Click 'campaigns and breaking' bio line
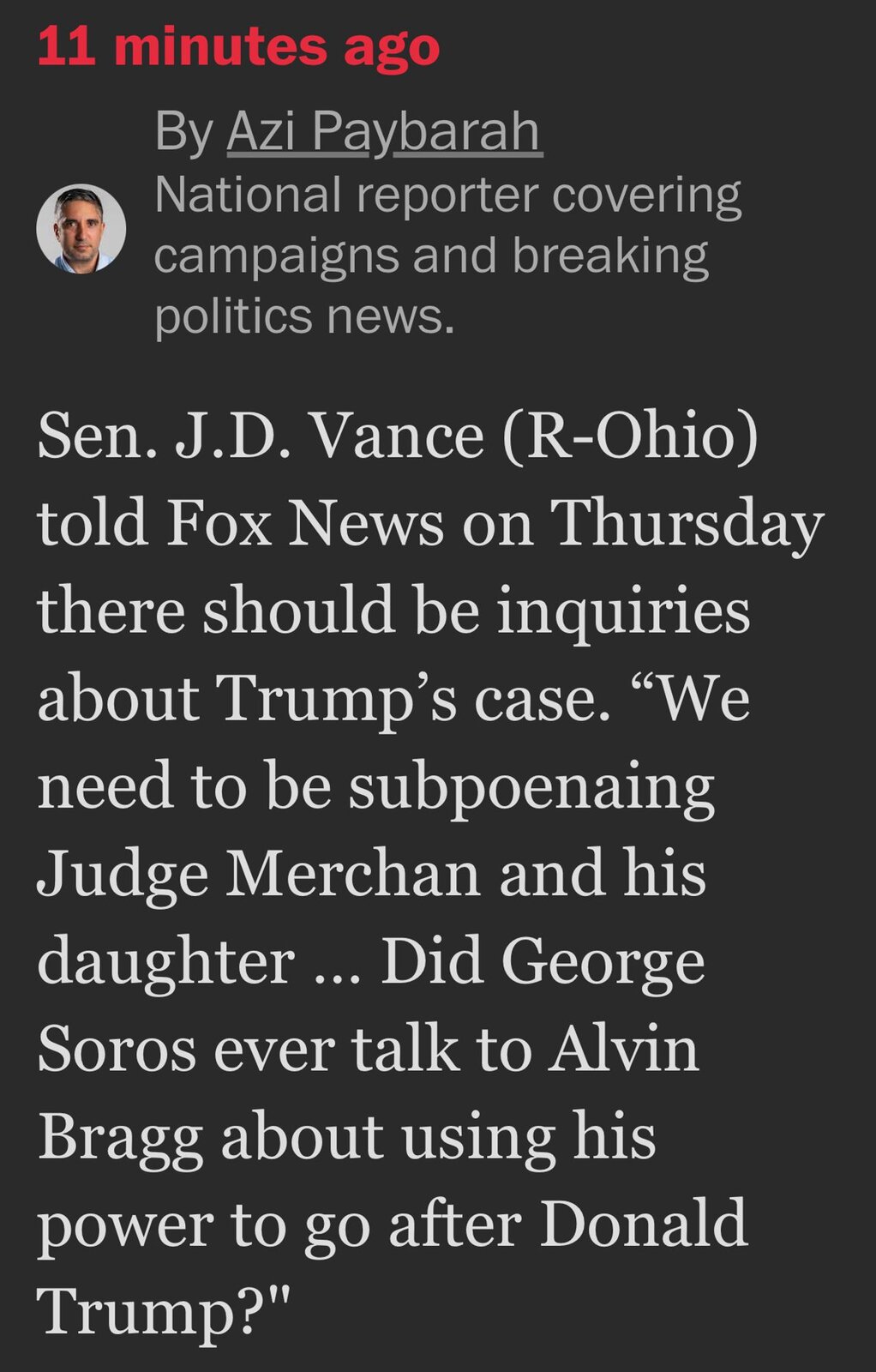 coord(431,257)
